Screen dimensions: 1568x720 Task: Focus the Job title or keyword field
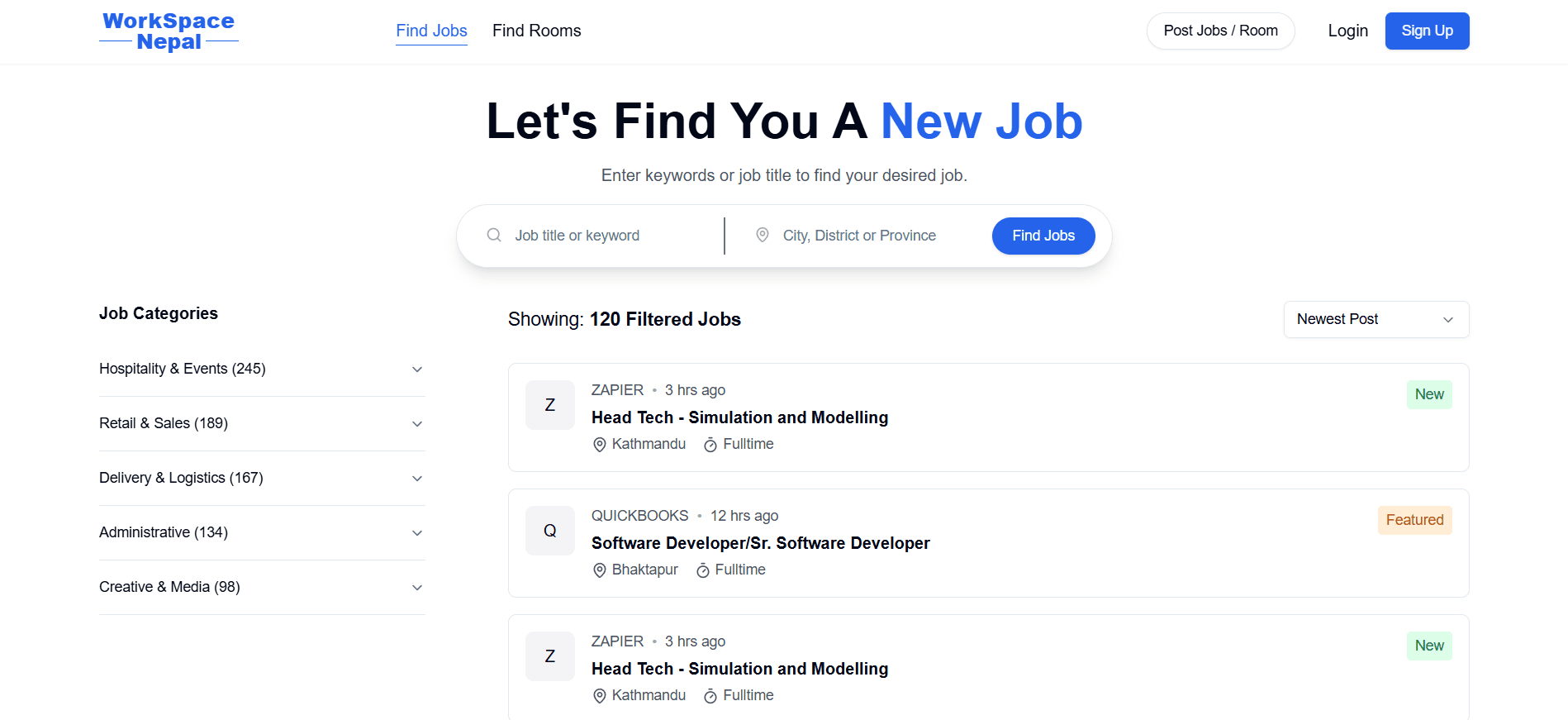tap(611, 236)
